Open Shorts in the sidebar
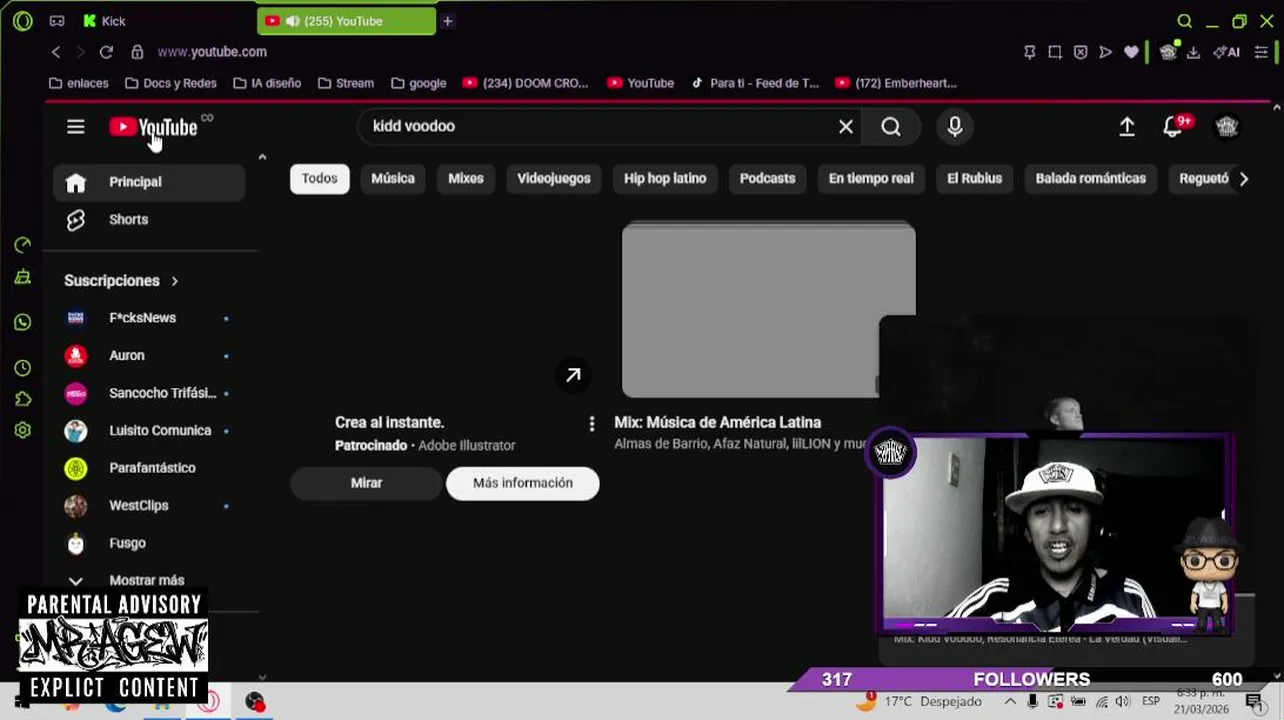Viewport: 1284px width, 720px height. 149,220
